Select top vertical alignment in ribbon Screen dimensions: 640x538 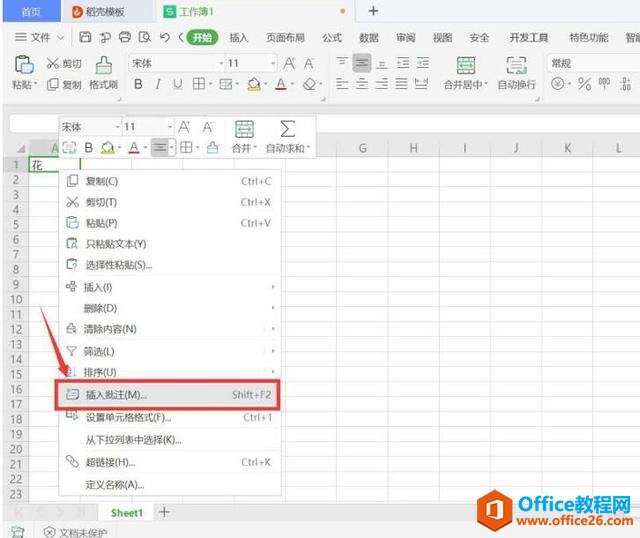(x=342, y=62)
